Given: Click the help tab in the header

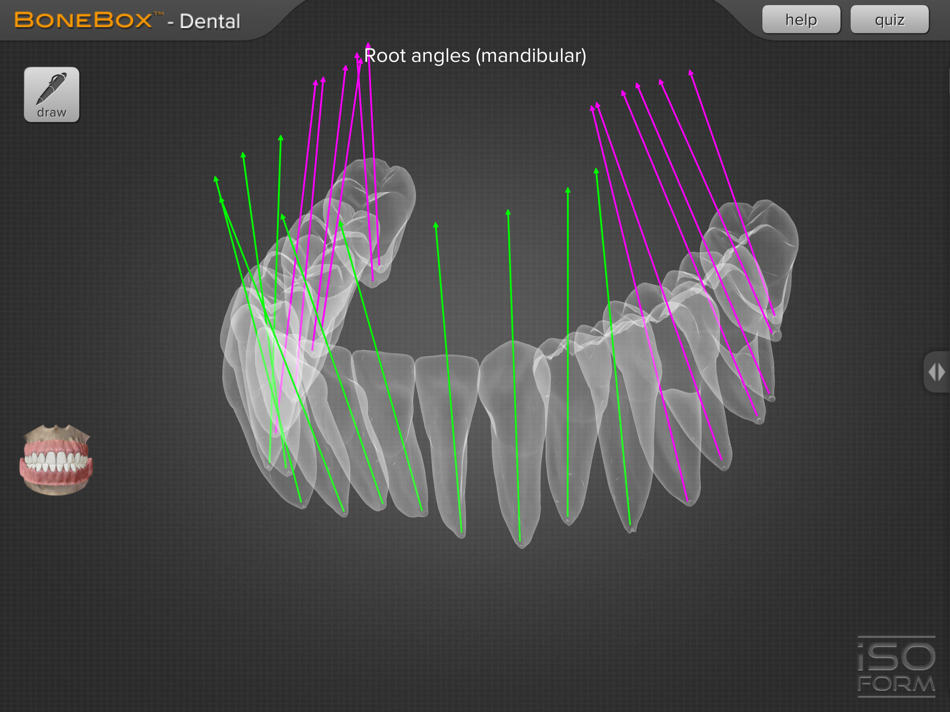Looking at the screenshot, I should (x=800, y=18).
